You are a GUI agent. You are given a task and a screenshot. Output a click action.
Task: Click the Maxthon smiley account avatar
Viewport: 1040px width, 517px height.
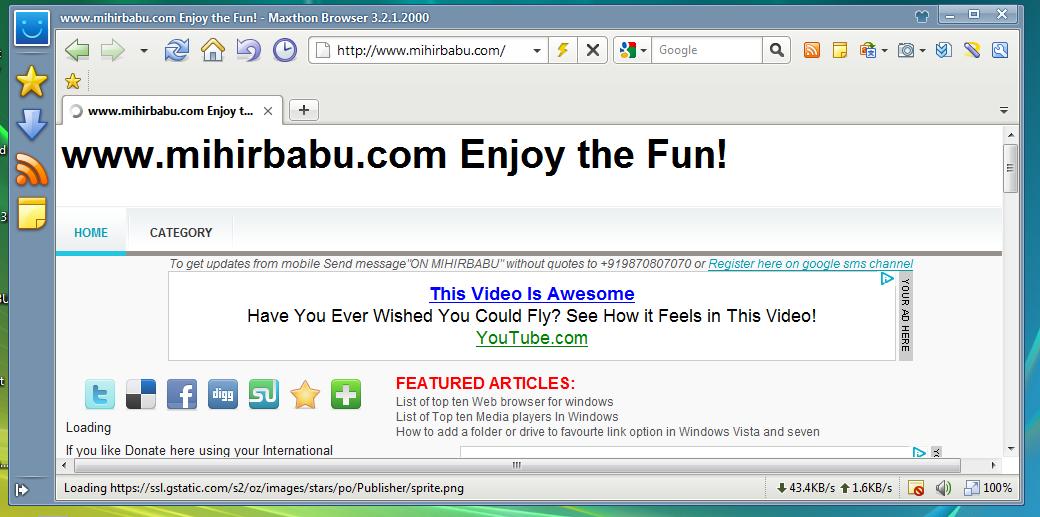pyautogui.click(x=32, y=28)
